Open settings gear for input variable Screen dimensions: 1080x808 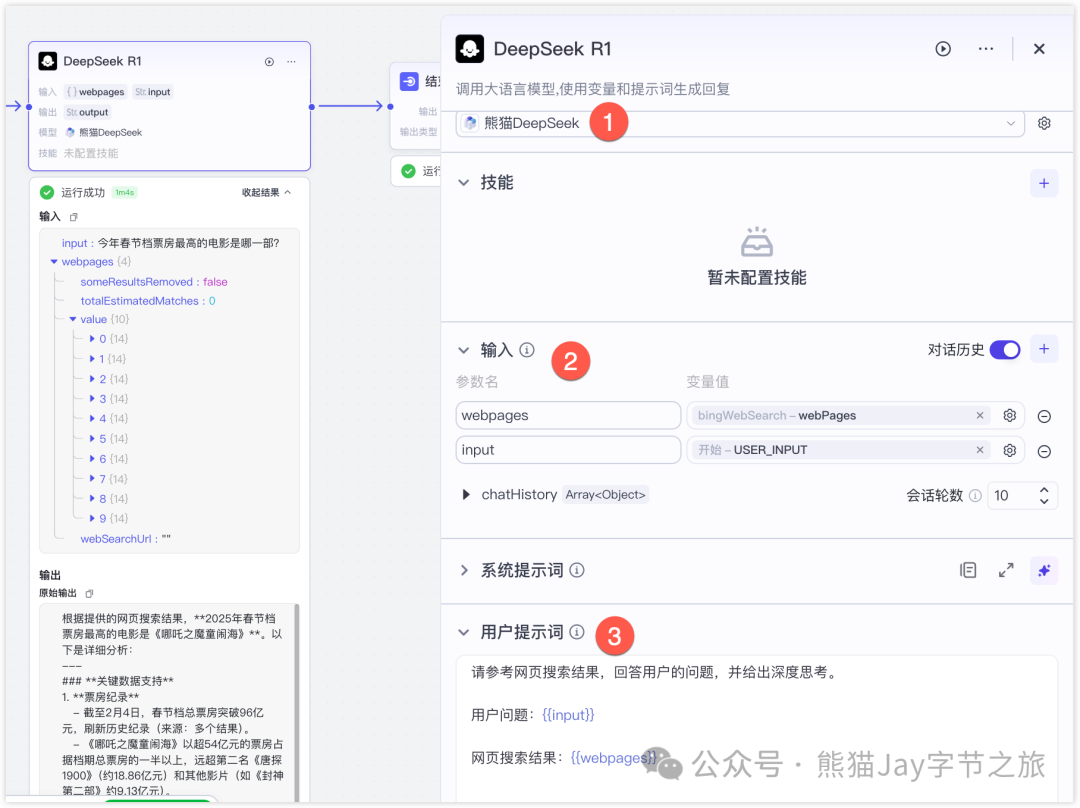(x=1009, y=450)
